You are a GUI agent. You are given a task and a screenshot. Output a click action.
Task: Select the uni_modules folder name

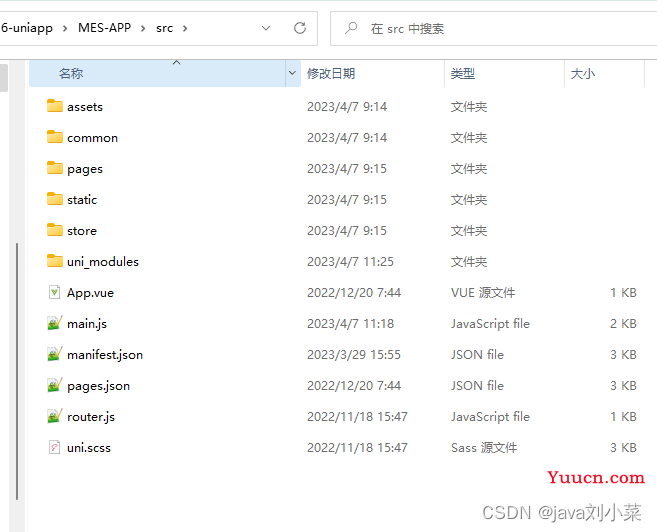click(x=103, y=262)
